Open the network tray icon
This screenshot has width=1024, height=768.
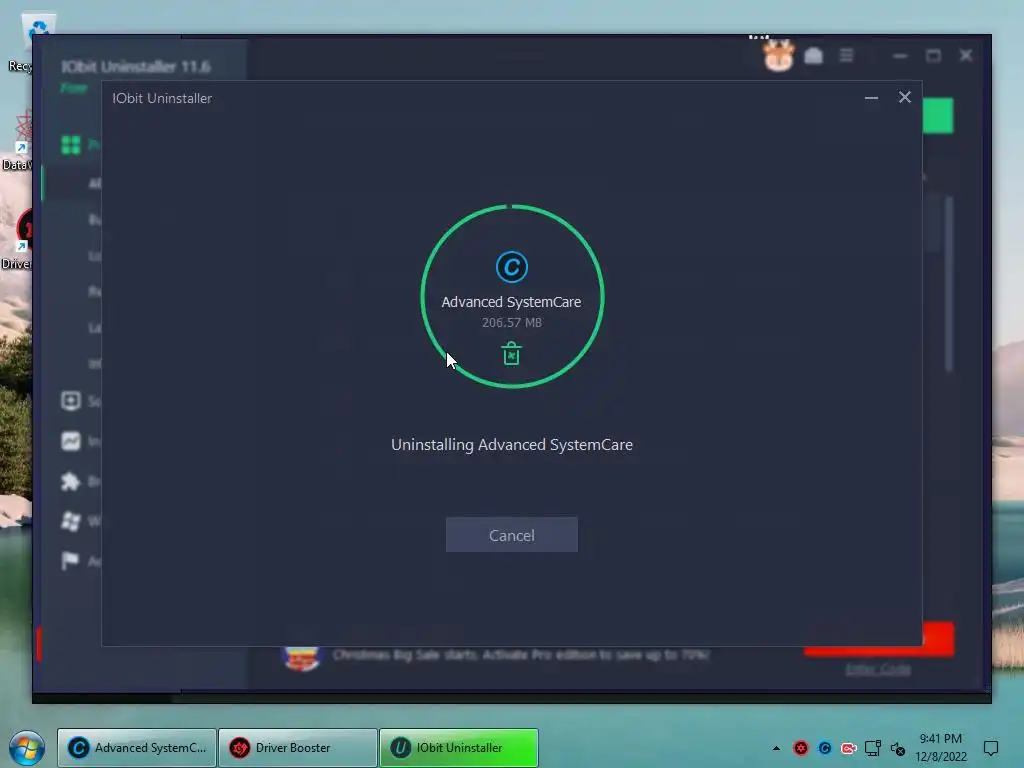tap(872, 748)
